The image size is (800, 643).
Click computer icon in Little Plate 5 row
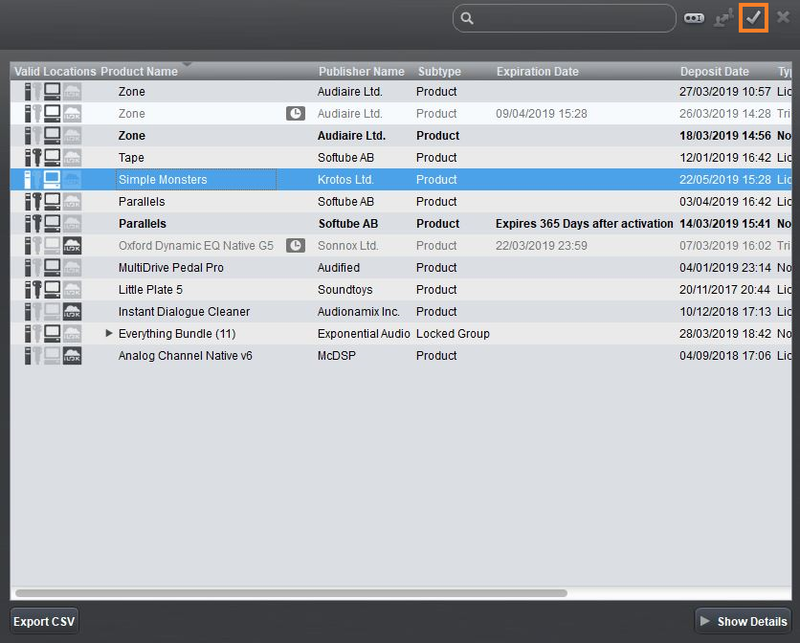tap(52, 289)
